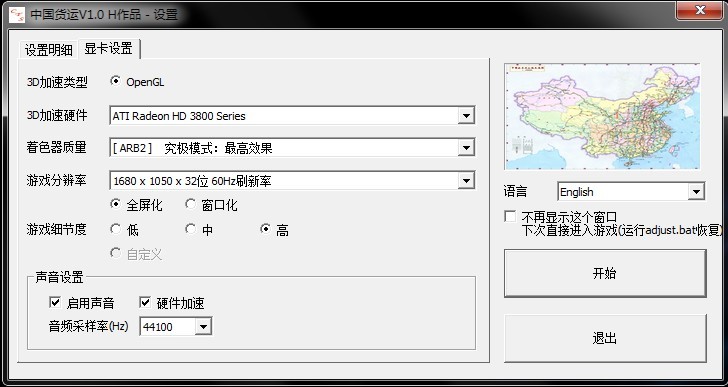The width and height of the screenshot is (728, 387).
Task: Select the 显卡设置 tab
Action: [x=109, y=48]
